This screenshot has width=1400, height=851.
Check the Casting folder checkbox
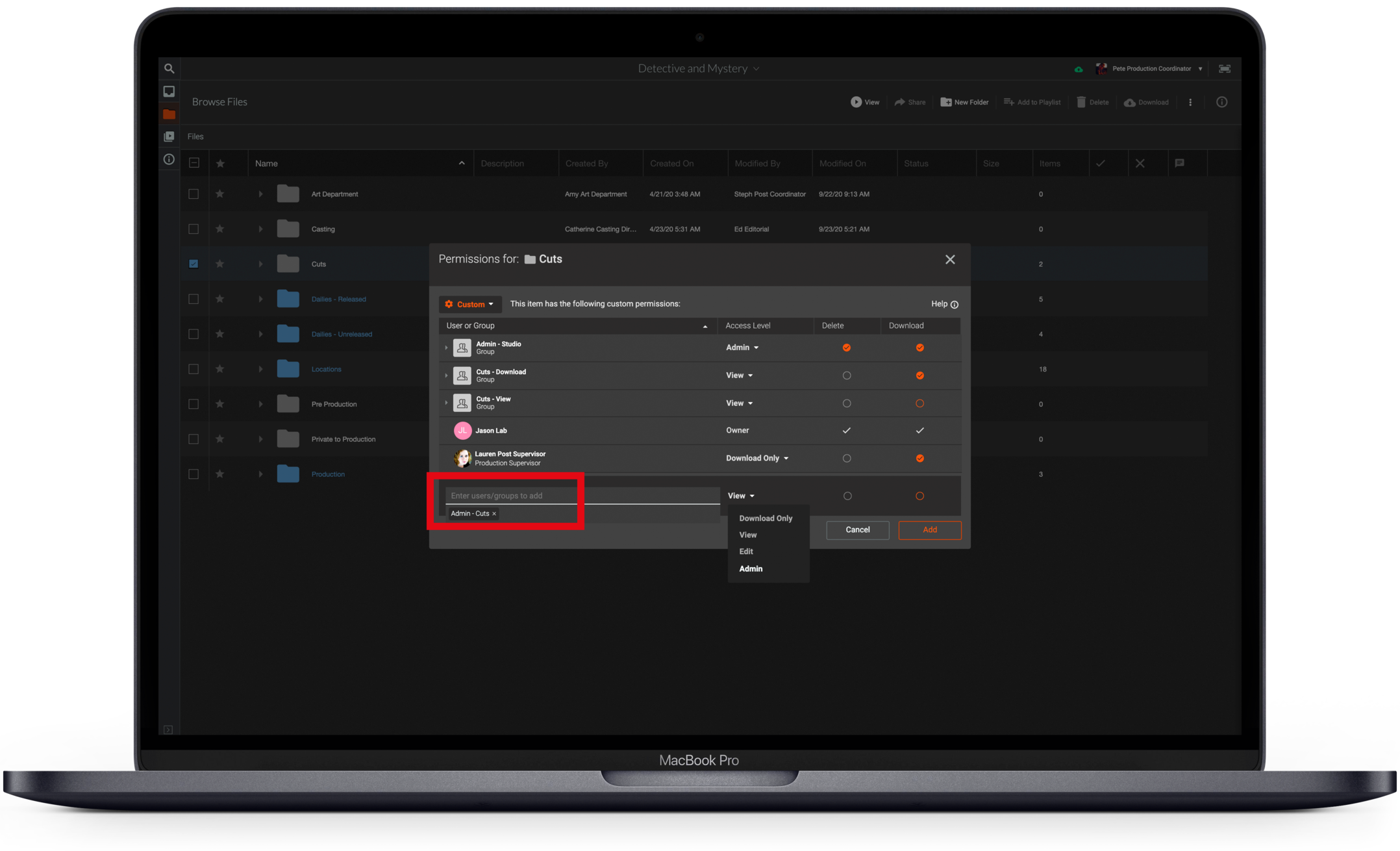(194, 229)
